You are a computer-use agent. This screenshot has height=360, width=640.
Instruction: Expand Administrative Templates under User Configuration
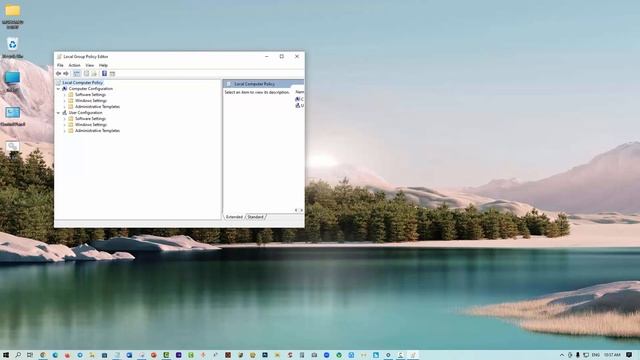point(64,131)
